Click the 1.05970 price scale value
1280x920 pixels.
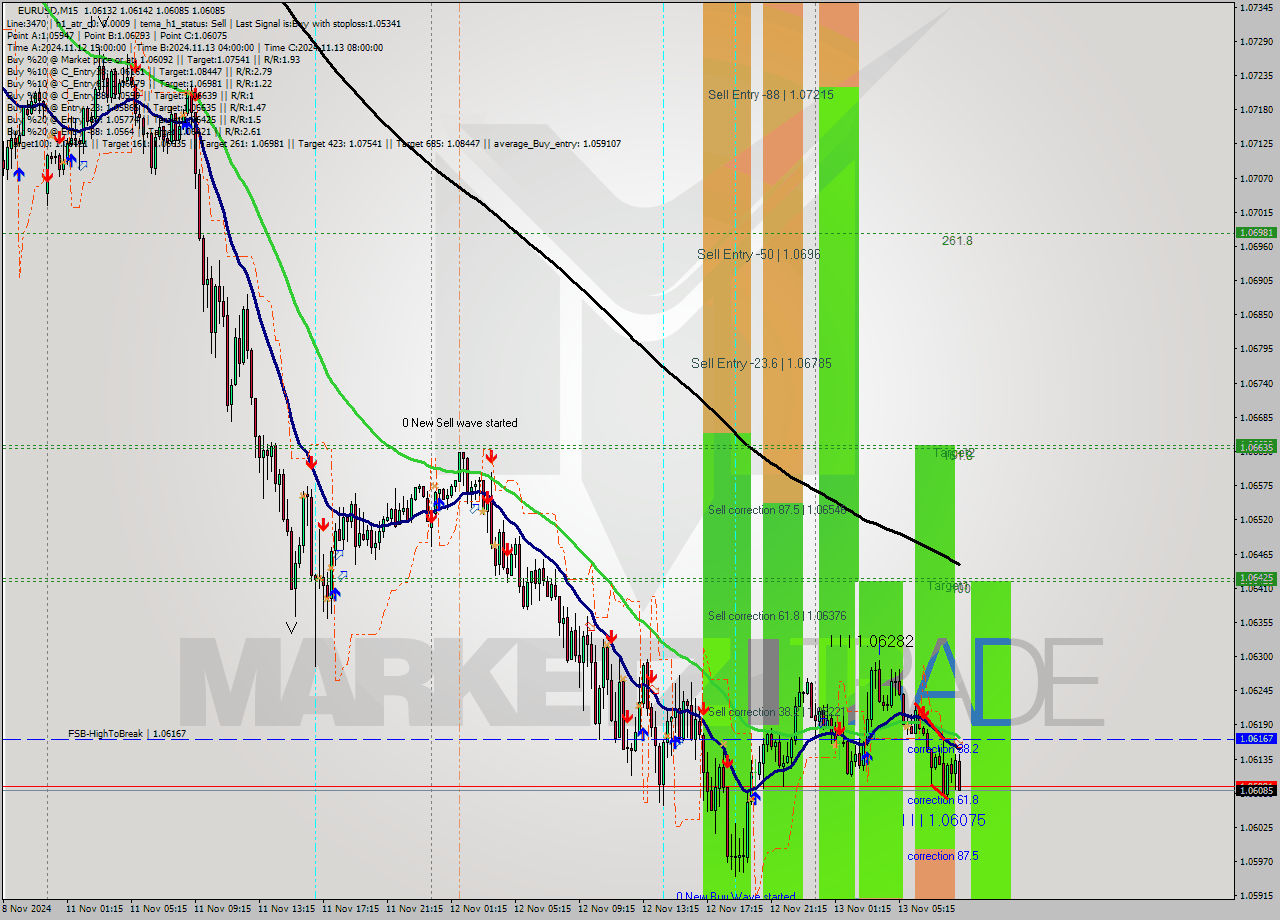tap(1256, 861)
